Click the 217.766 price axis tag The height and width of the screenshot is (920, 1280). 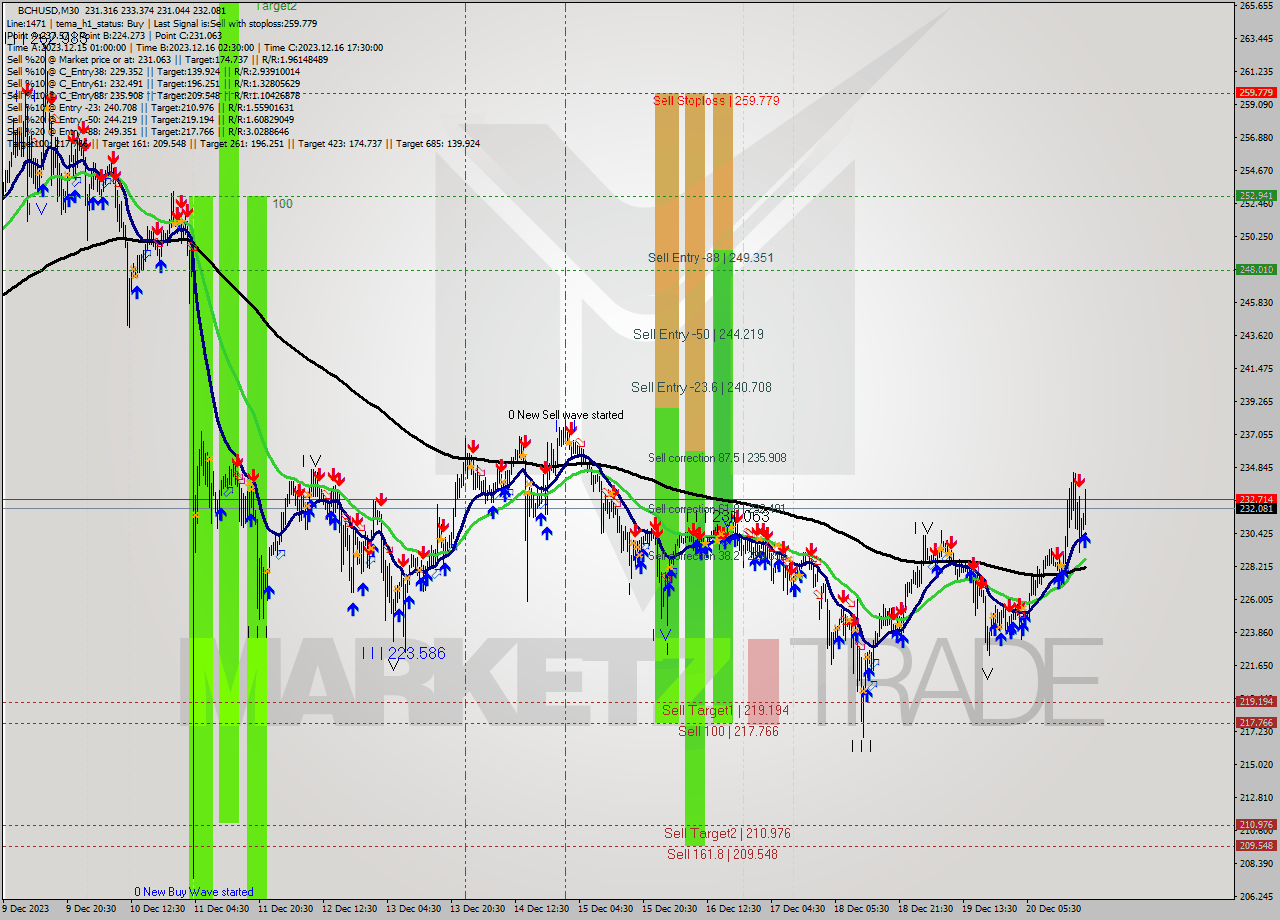[1256, 722]
